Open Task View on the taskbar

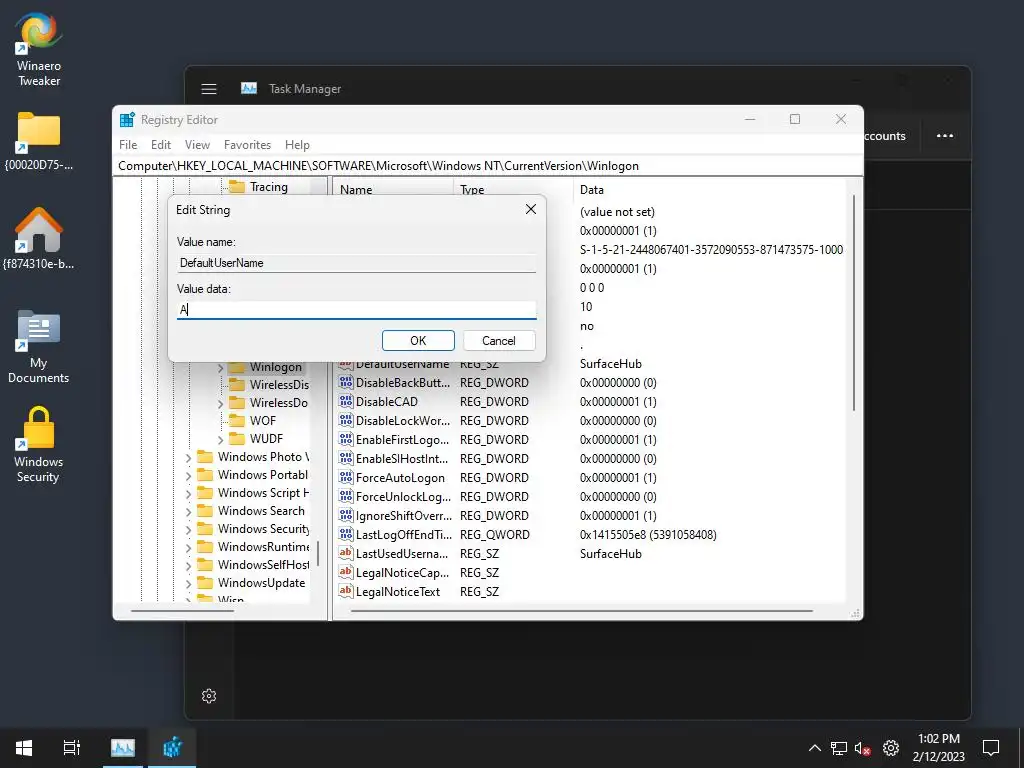(x=72, y=747)
